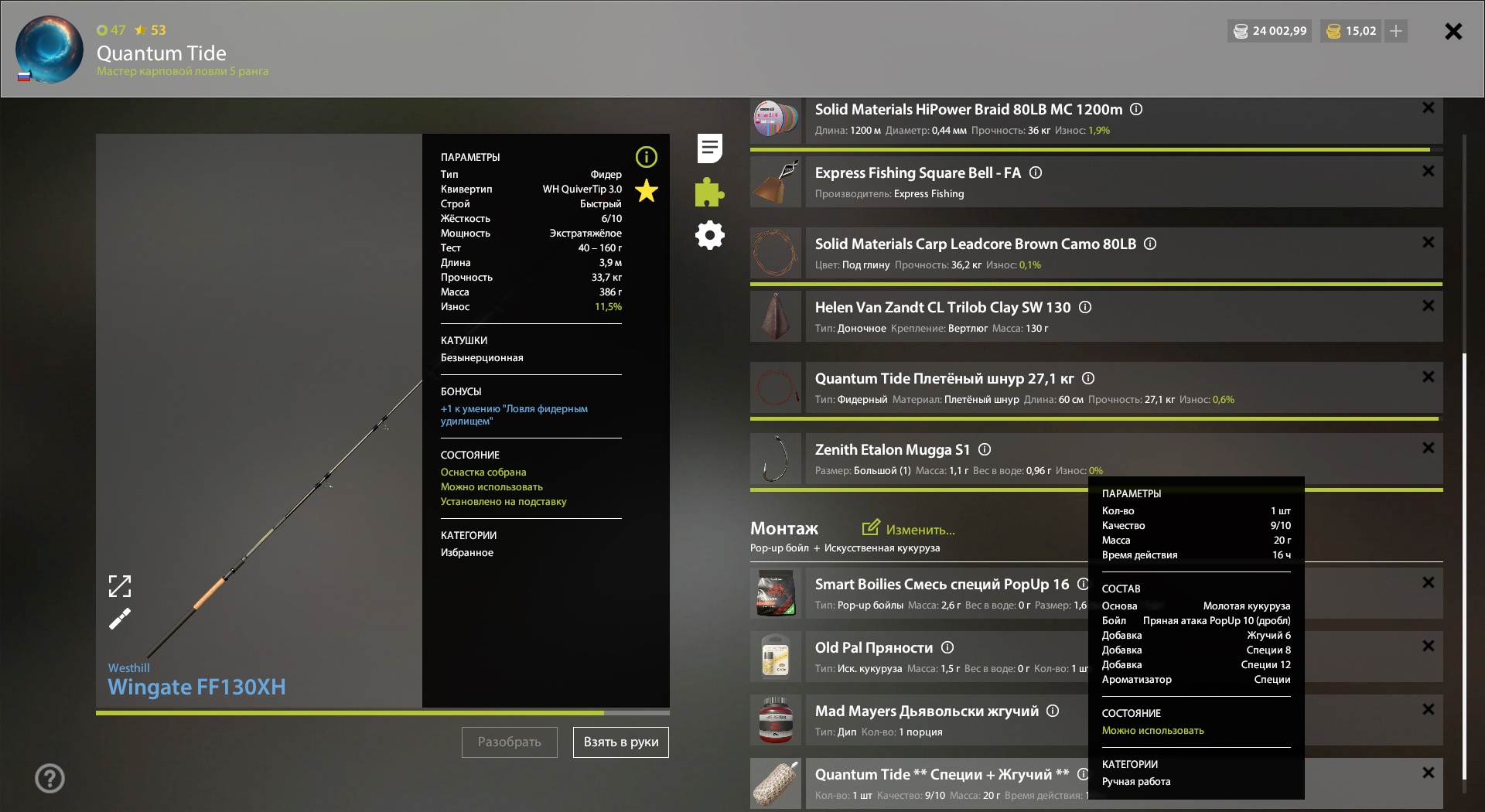Click Изменить... to edit the rig
This screenshot has height=812, width=1485.
[909, 529]
